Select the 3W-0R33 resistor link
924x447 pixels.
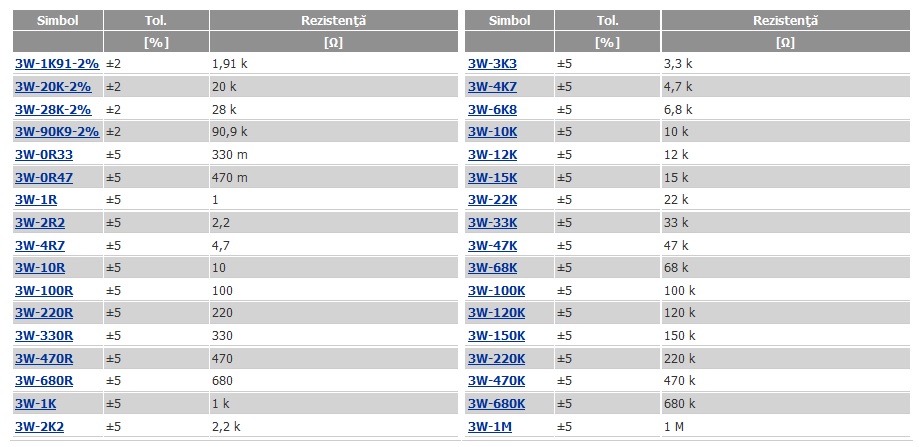click(x=44, y=154)
